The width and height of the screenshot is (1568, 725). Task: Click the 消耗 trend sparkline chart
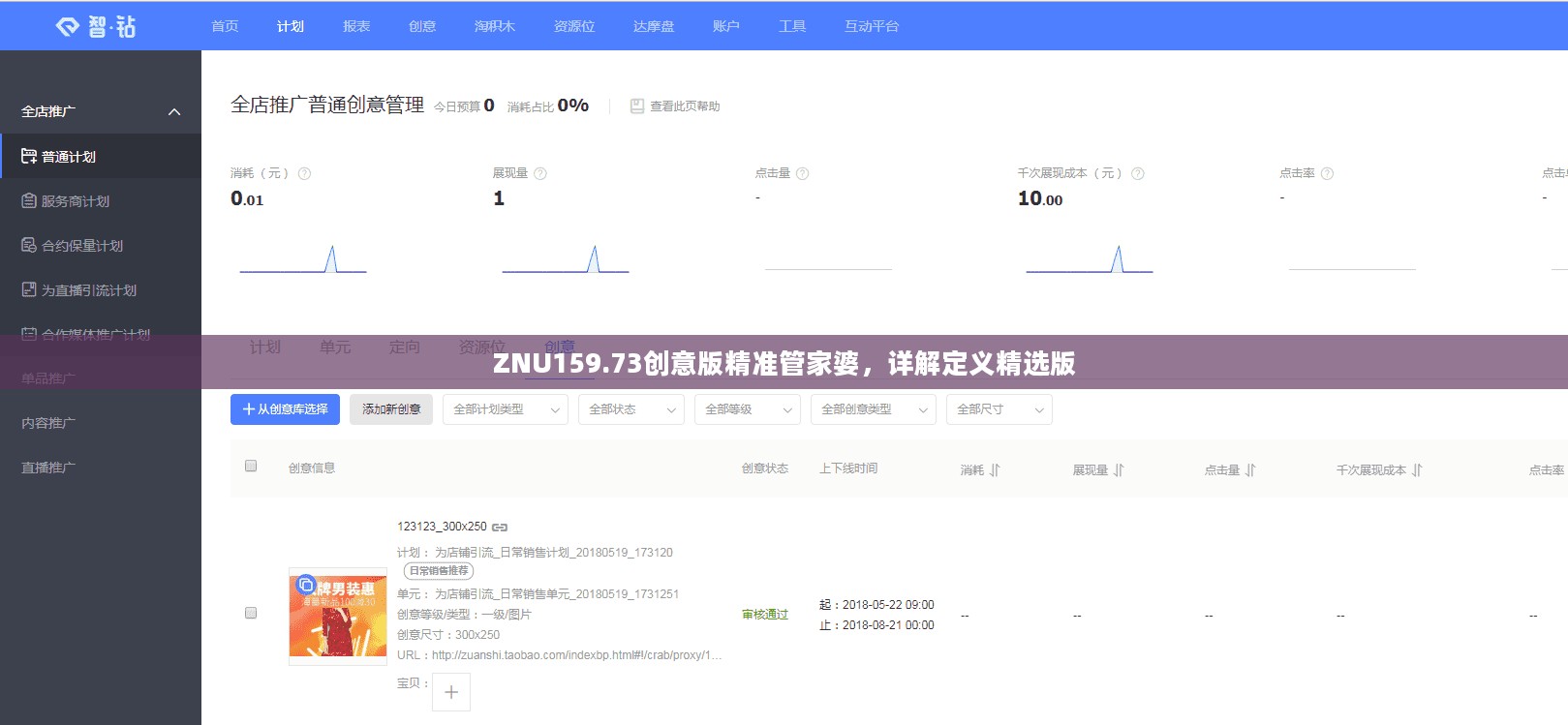303,259
